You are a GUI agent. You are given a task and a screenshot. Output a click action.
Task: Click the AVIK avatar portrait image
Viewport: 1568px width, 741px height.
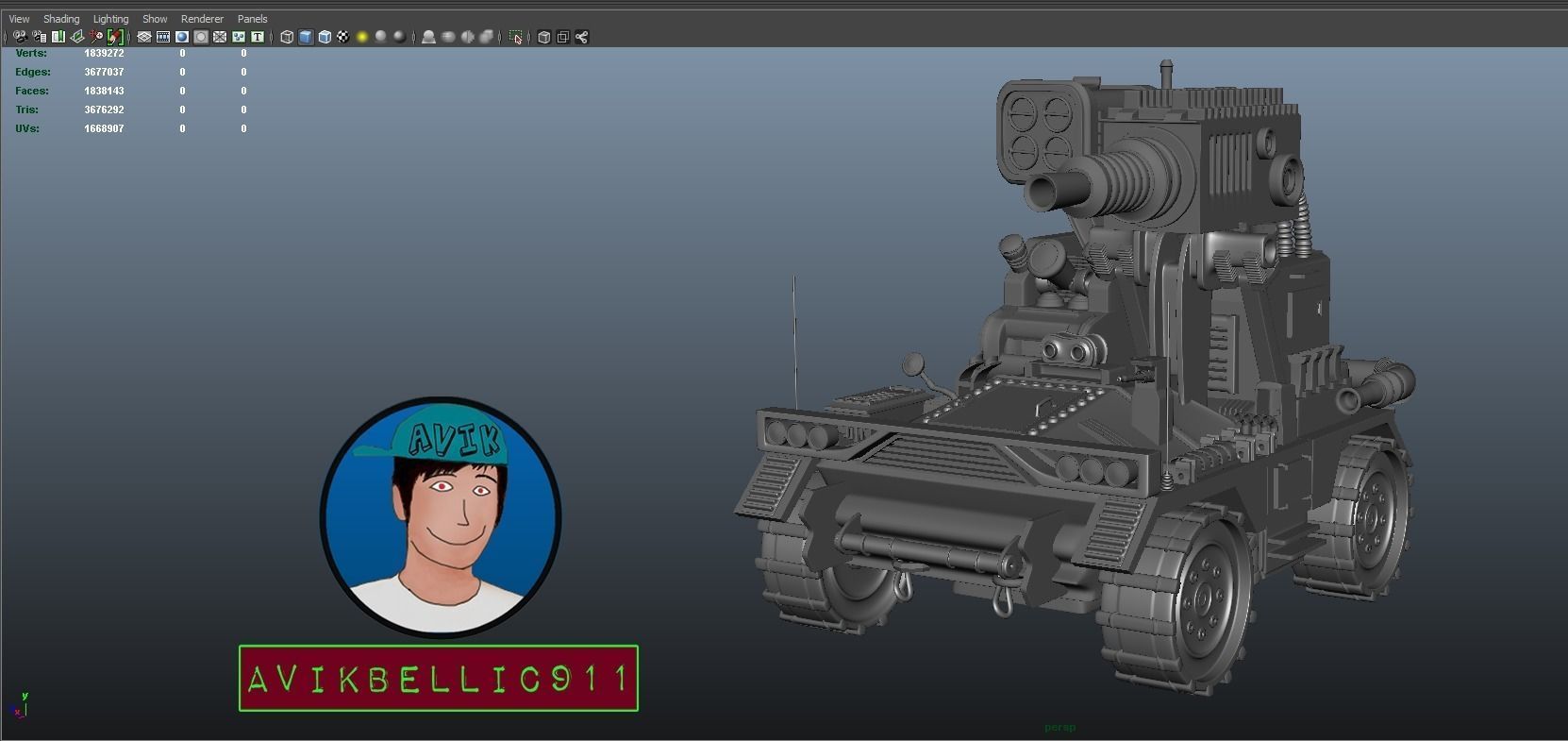pyautogui.click(x=440, y=517)
